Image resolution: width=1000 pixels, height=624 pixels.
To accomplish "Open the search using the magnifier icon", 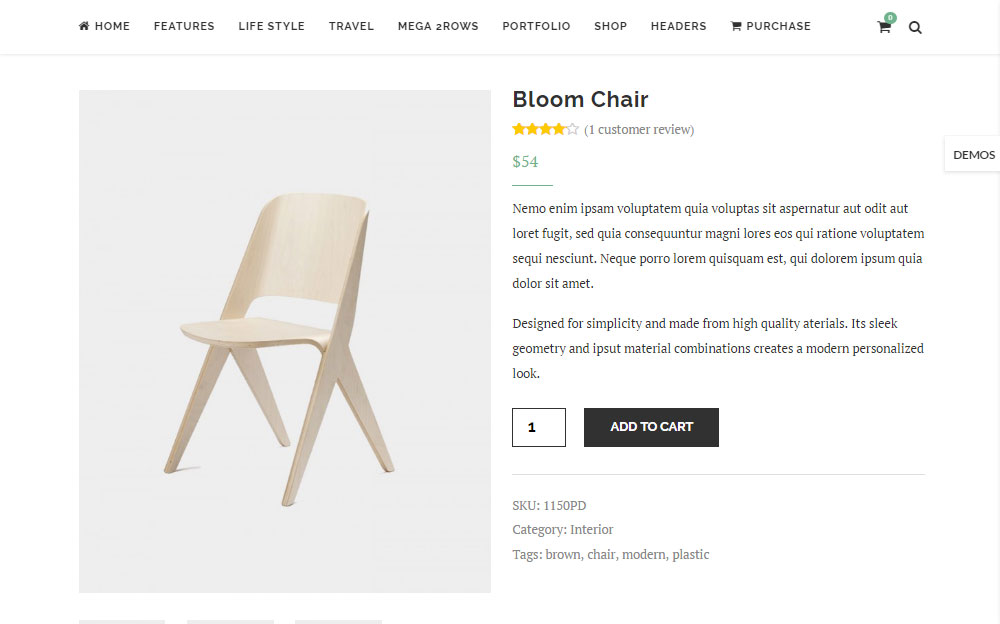I will [x=915, y=27].
